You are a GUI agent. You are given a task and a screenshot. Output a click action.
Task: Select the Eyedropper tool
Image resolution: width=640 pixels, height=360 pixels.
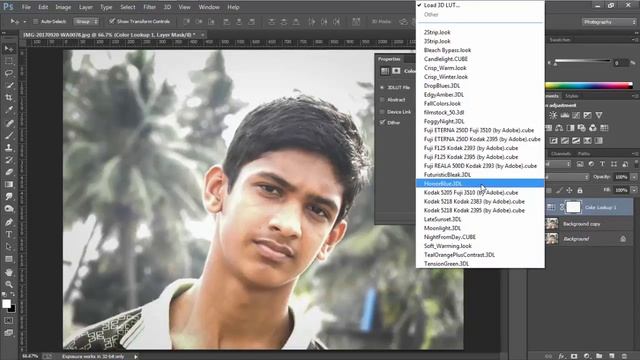[9, 110]
